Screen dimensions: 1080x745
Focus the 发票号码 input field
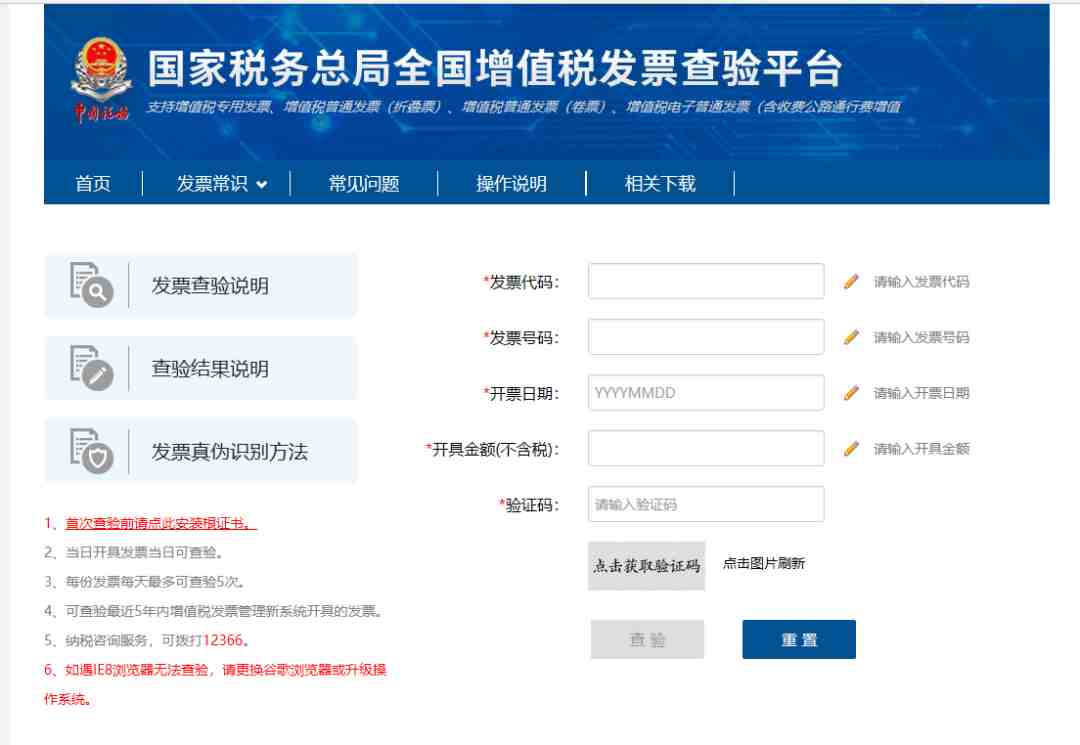[x=706, y=337]
